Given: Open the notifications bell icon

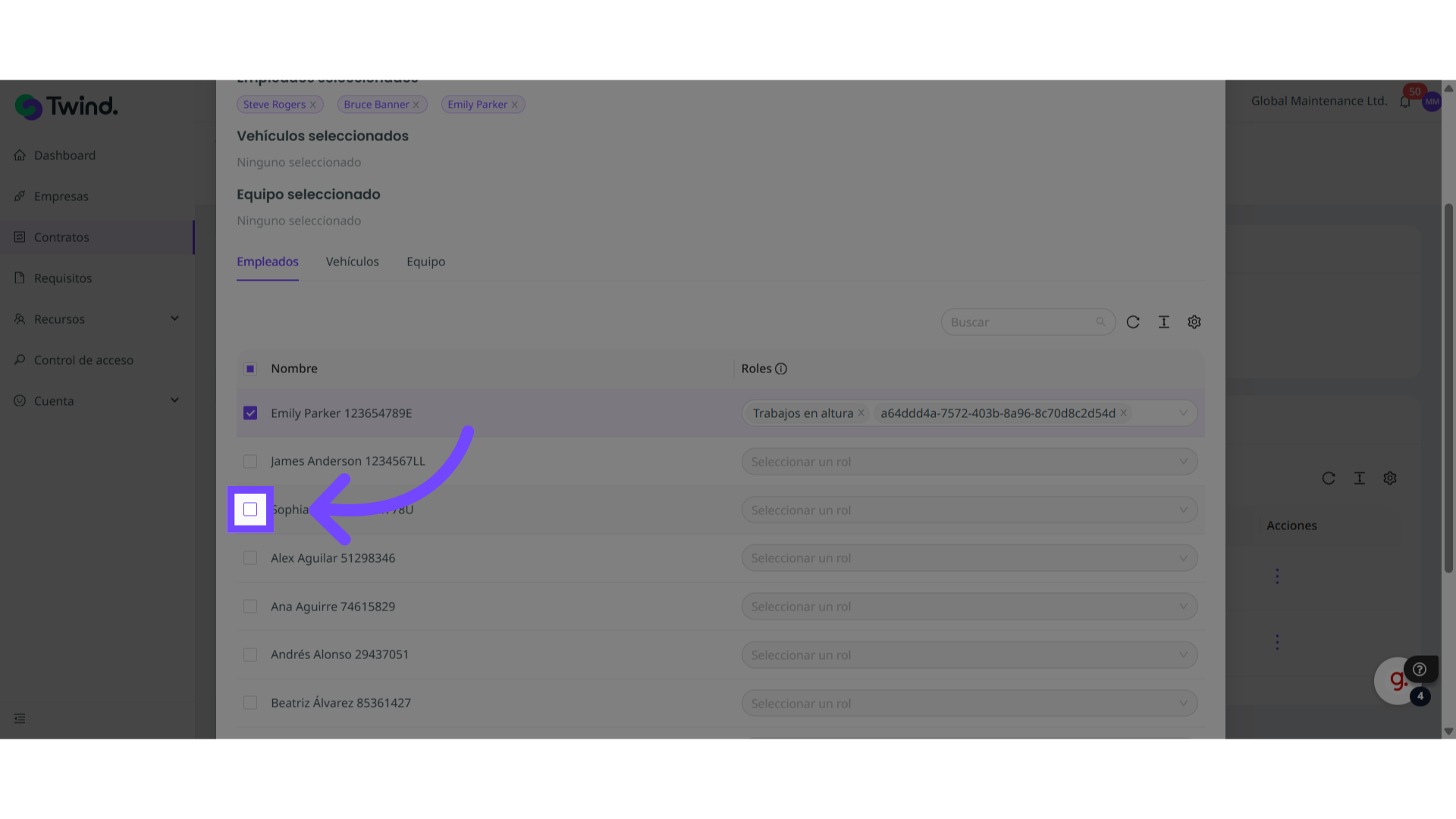Looking at the screenshot, I should coord(1405,102).
